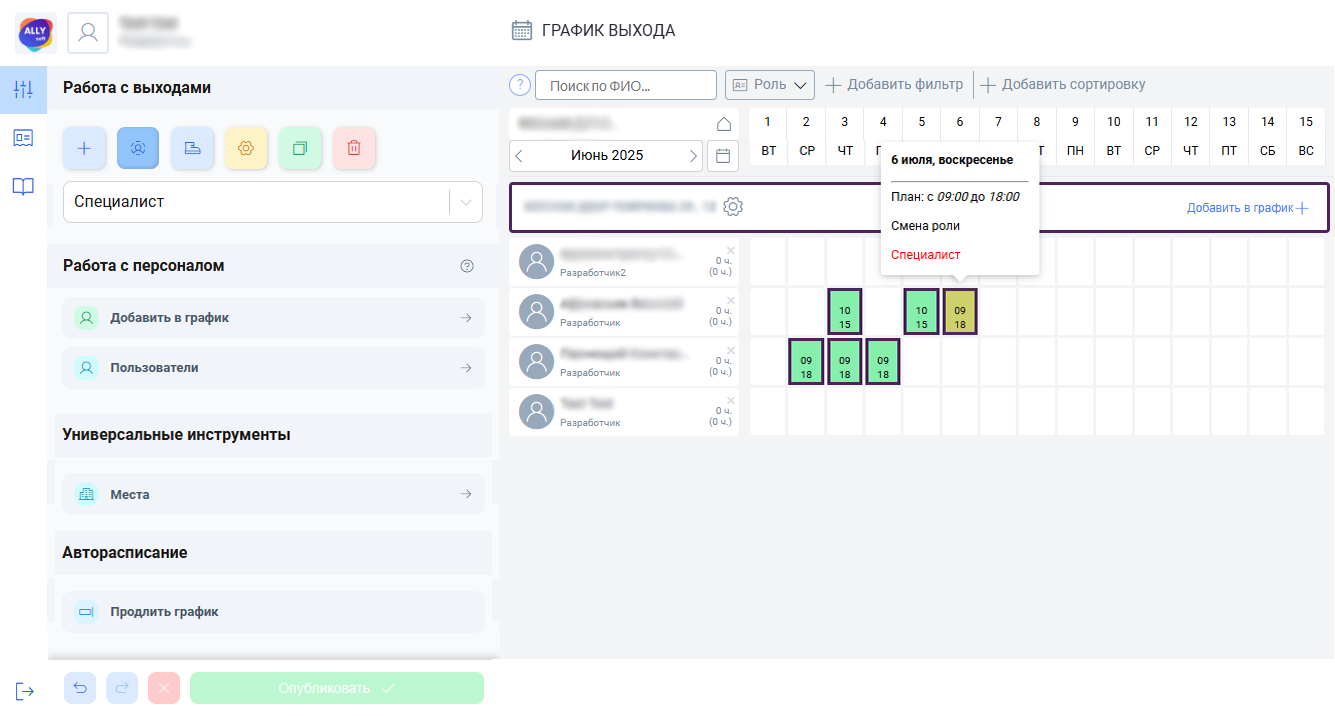
Task: Click Добавить сортировку
Action: pyautogui.click(x=1063, y=85)
